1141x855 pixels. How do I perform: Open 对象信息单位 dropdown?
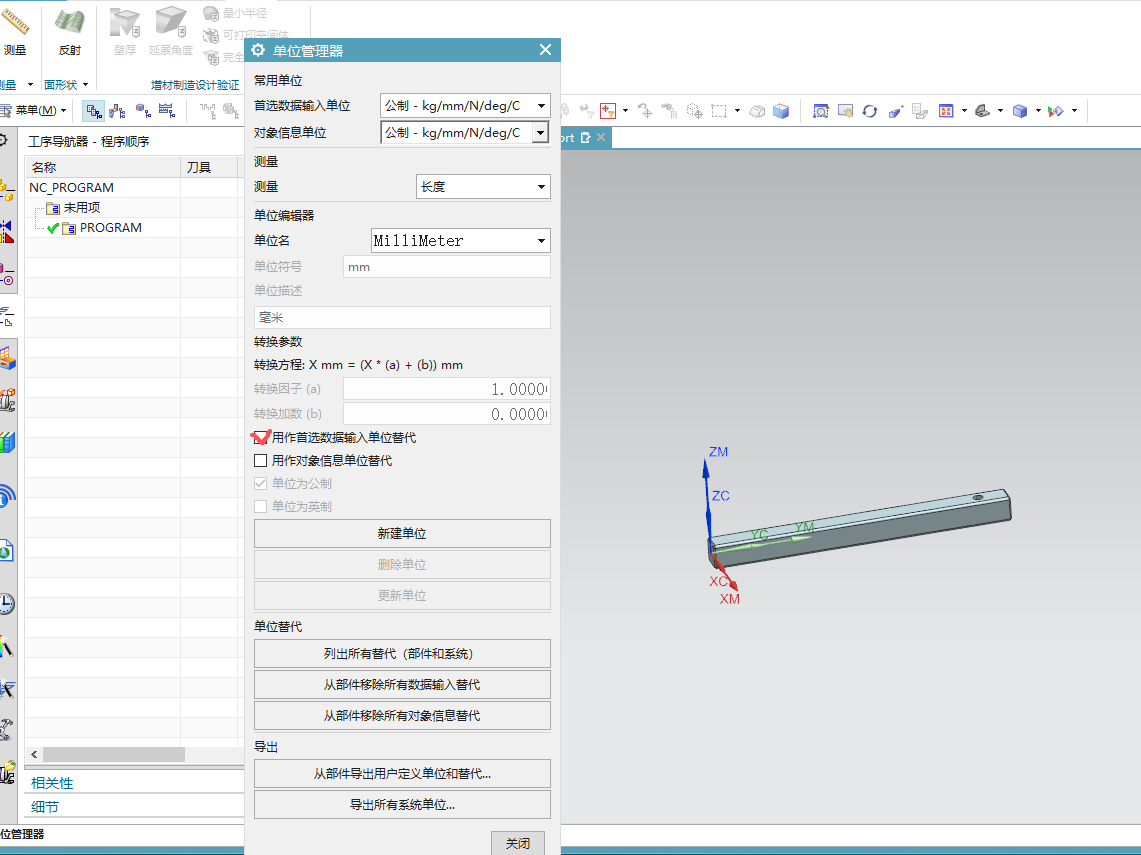point(465,132)
